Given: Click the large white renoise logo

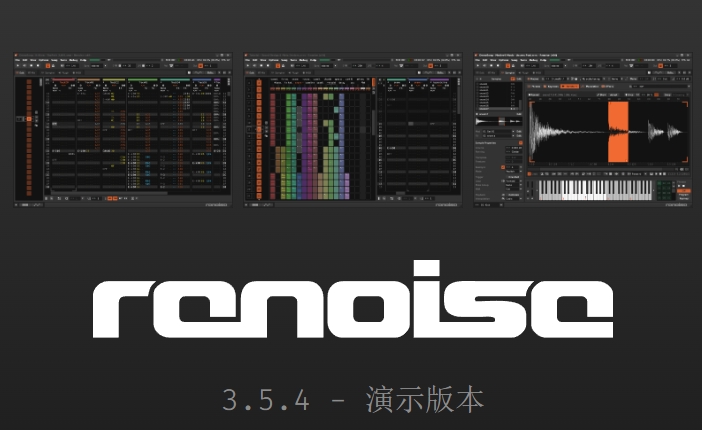Looking at the screenshot, I should coord(353,299).
